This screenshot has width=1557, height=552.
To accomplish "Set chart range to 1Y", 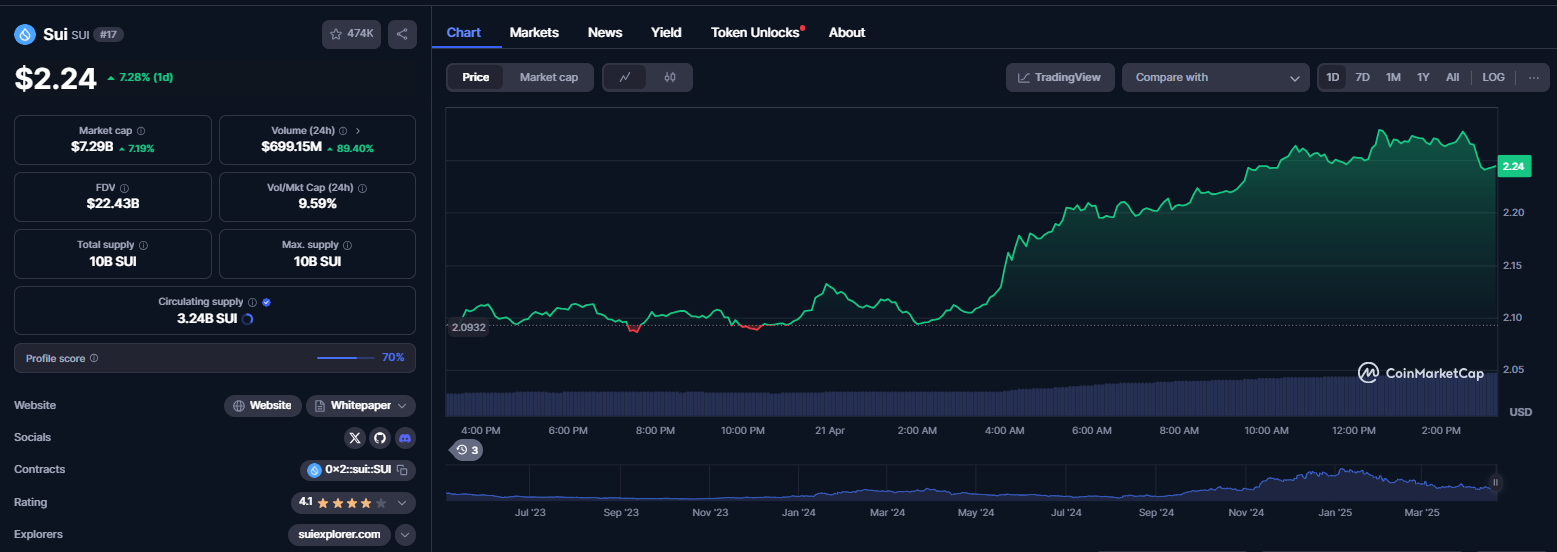I will 1423,77.
